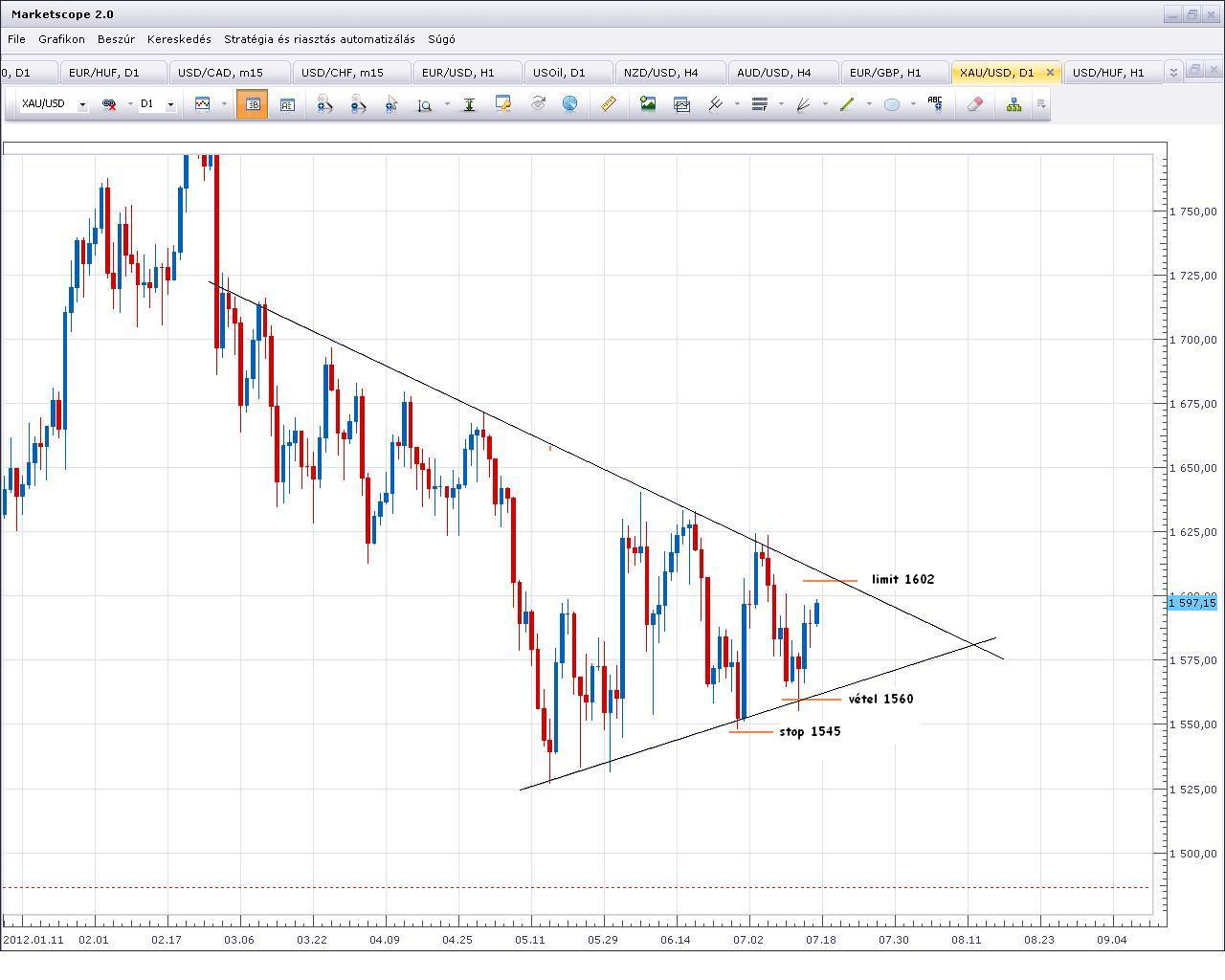Click the 1 650,00 price axis label

click(1193, 468)
